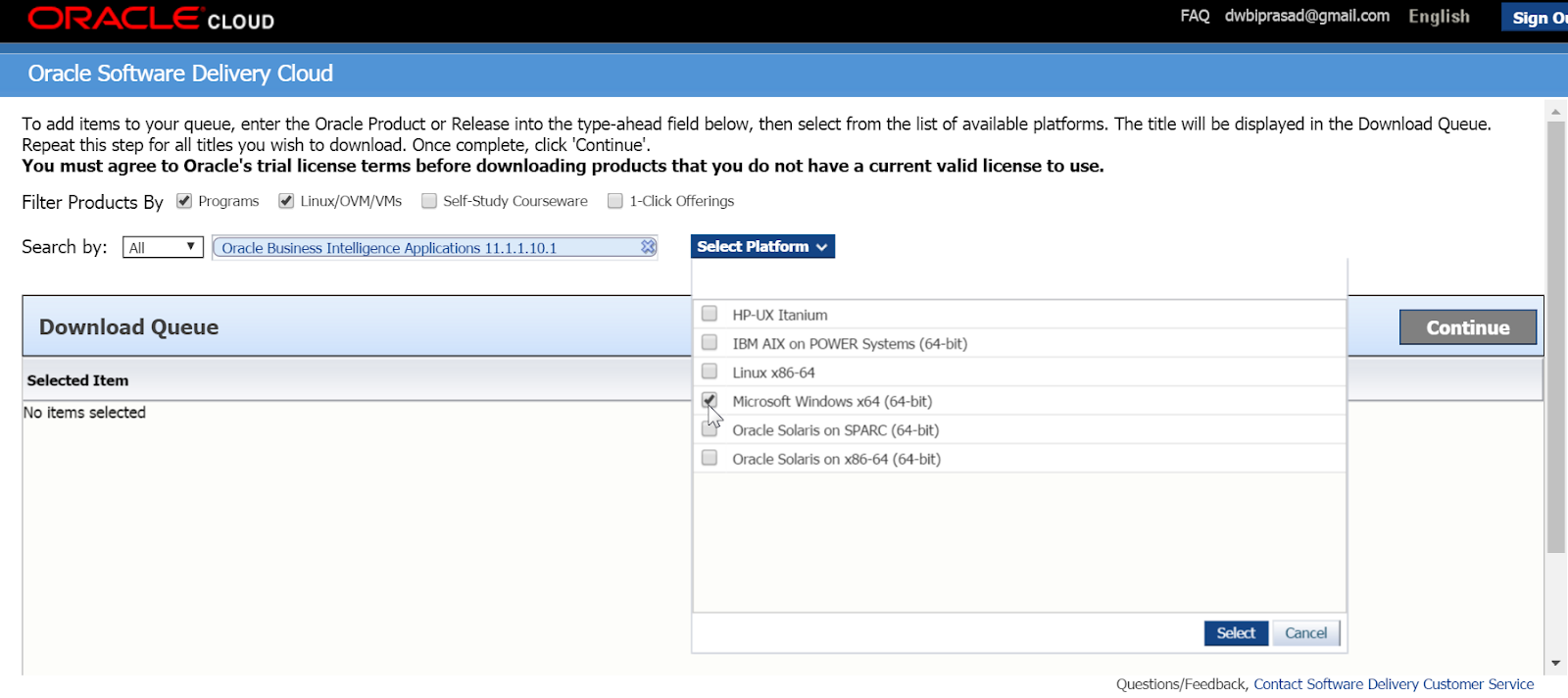
Task: Enable the 1-Click Offerings filter
Action: click(615, 201)
